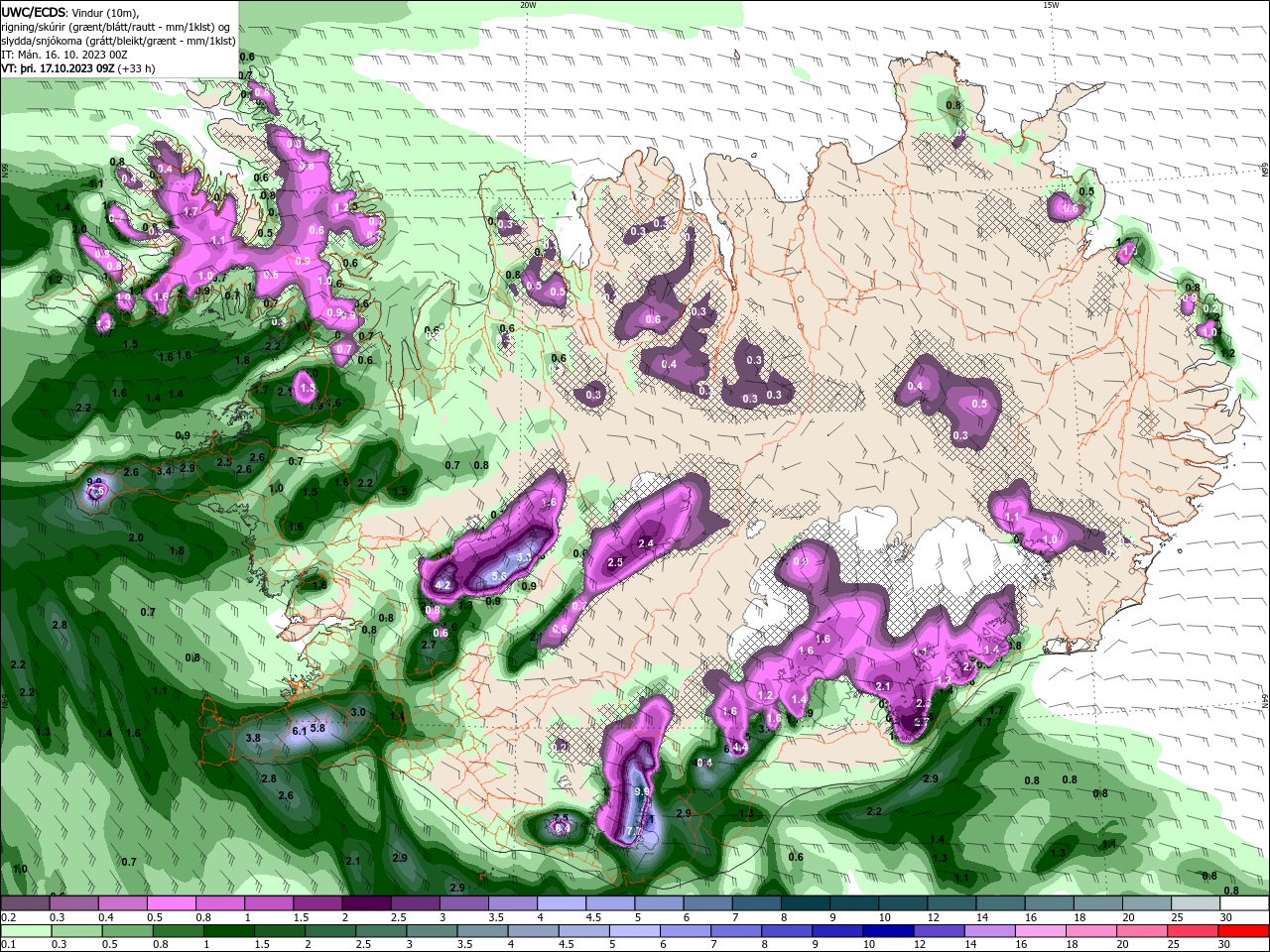The image size is (1270, 952).
Task: Click the 20W longitude label at top
Action: pyautogui.click(x=528, y=5)
